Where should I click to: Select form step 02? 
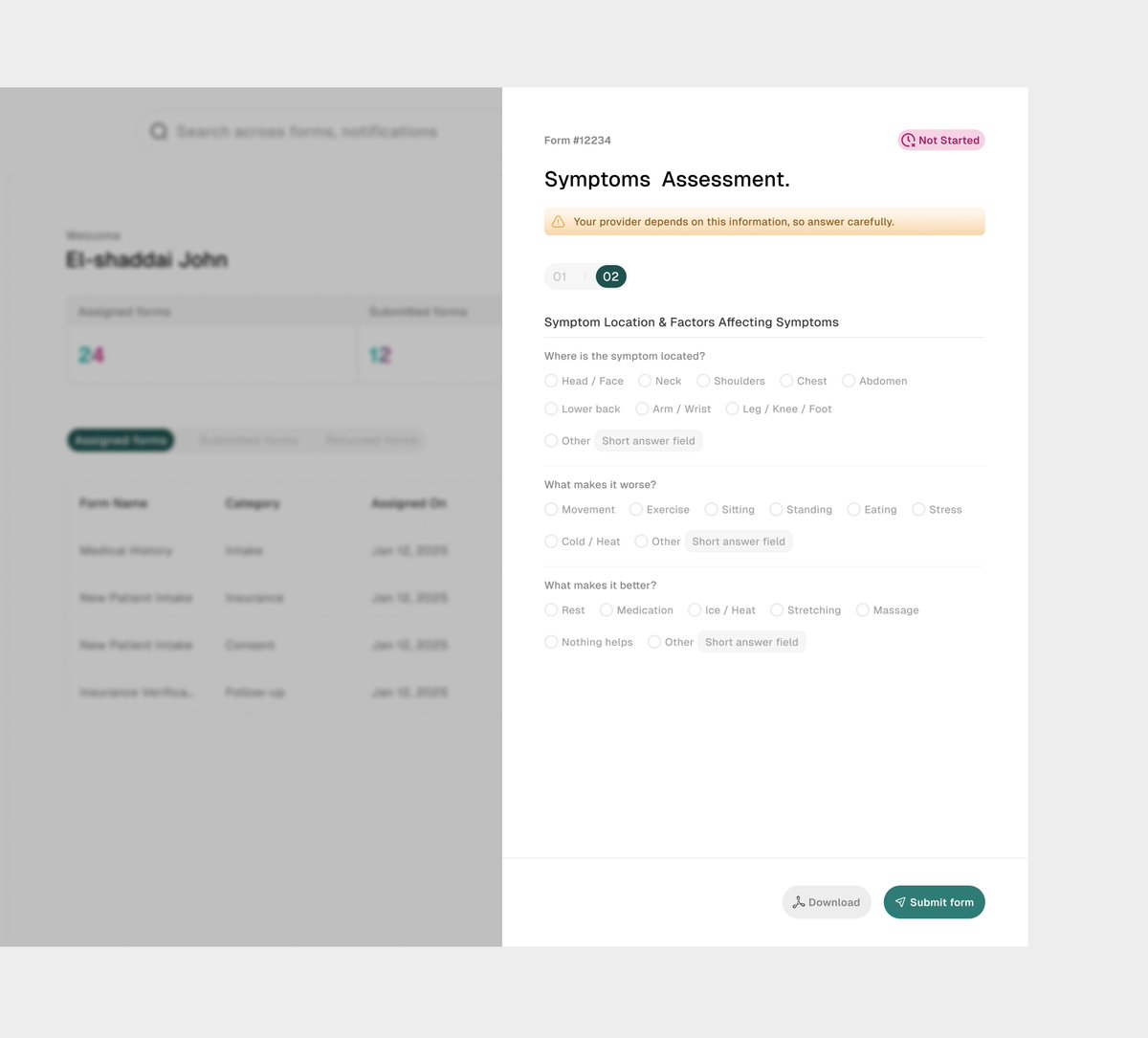(611, 276)
